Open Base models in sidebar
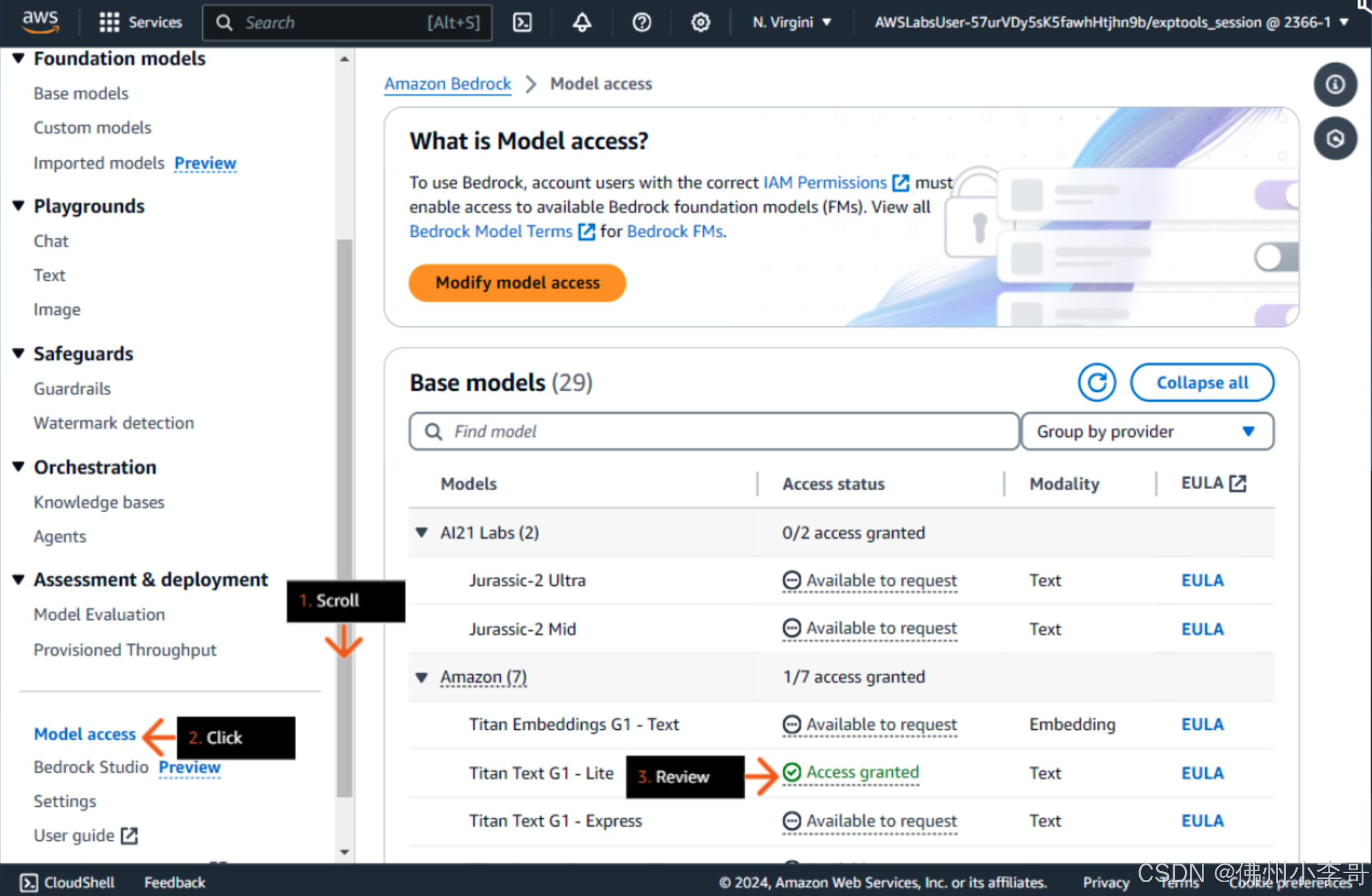Screen dimensions: 1372x896 click(x=81, y=93)
